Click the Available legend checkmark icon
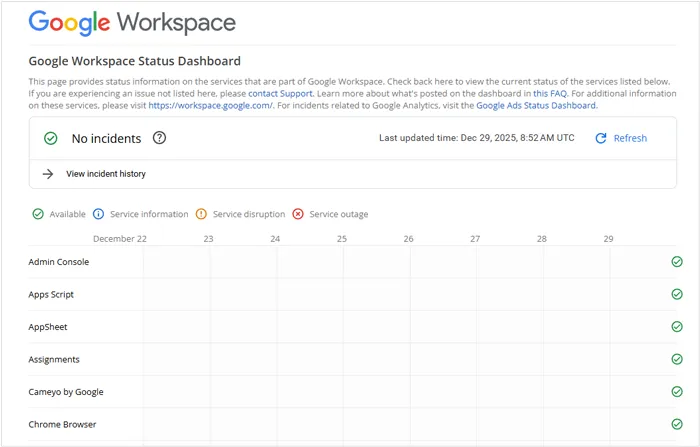 click(x=38, y=214)
